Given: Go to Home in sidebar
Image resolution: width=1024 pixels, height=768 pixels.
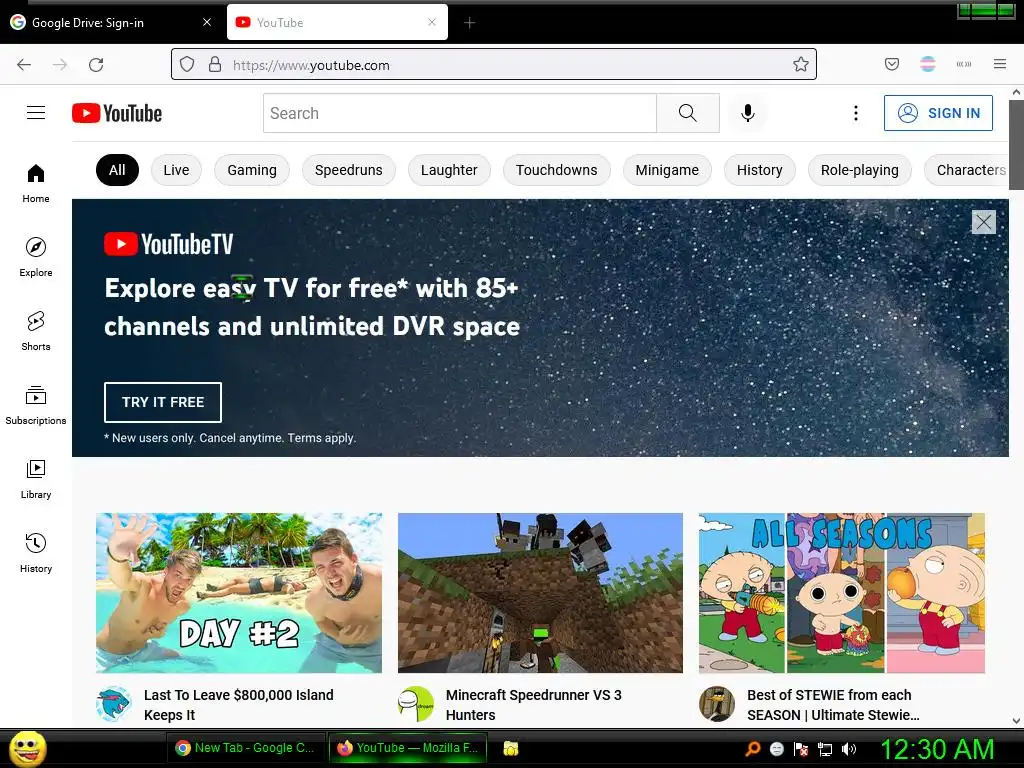Looking at the screenshot, I should (x=36, y=184).
